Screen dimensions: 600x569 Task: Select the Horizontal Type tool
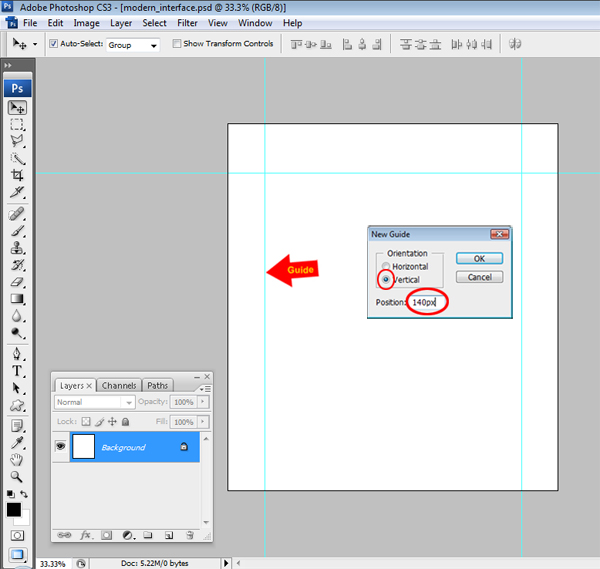pyautogui.click(x=17, y=371)
